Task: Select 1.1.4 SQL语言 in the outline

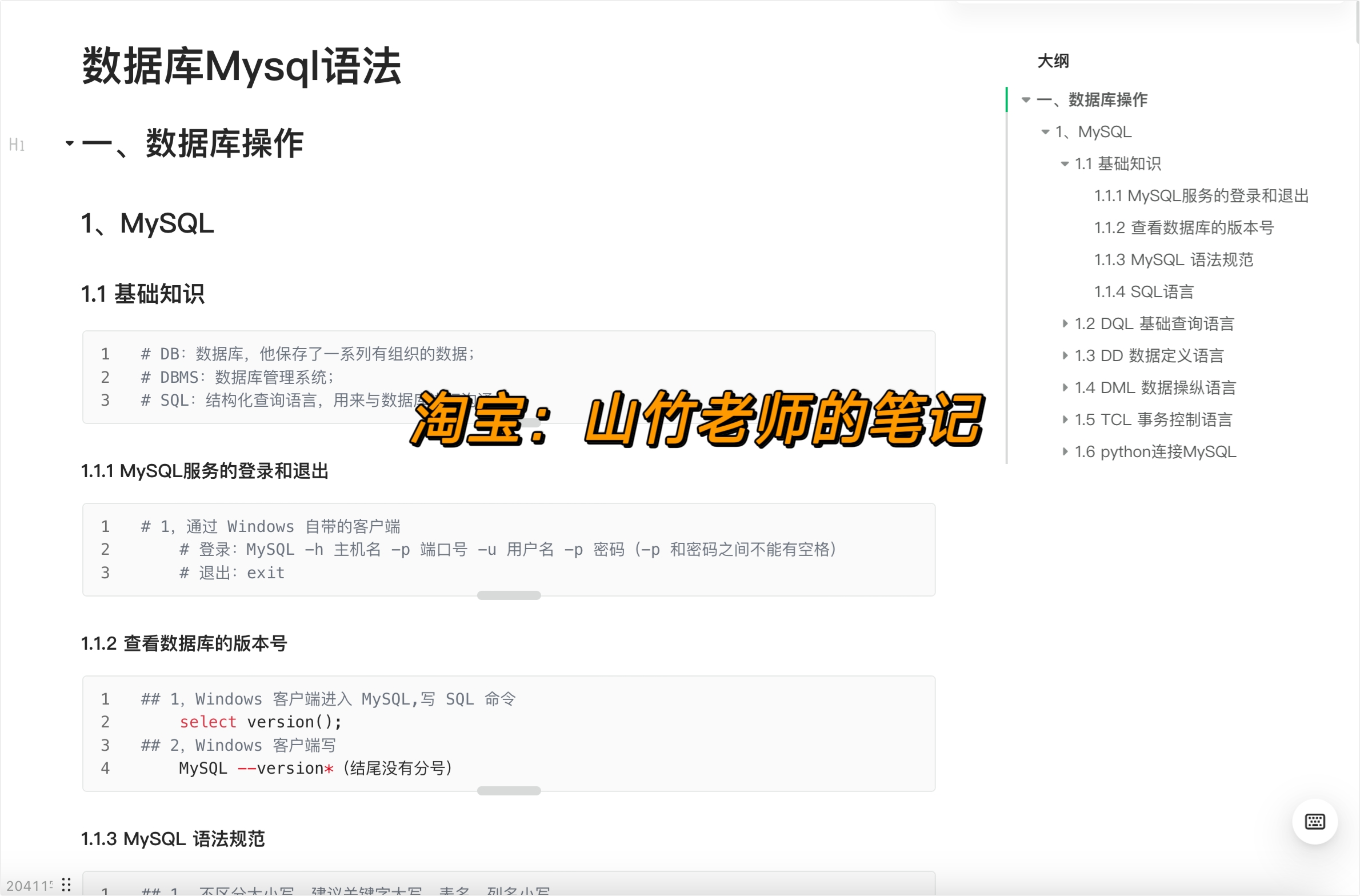Action: 1143,292
